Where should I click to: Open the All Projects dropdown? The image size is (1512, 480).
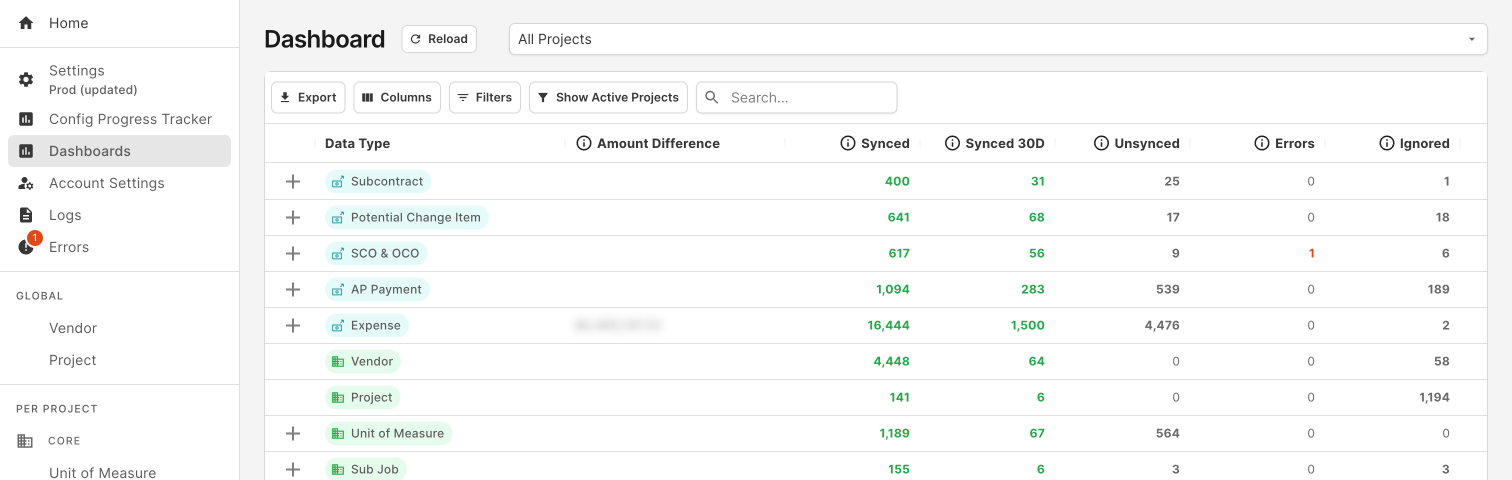click(997, 39)
